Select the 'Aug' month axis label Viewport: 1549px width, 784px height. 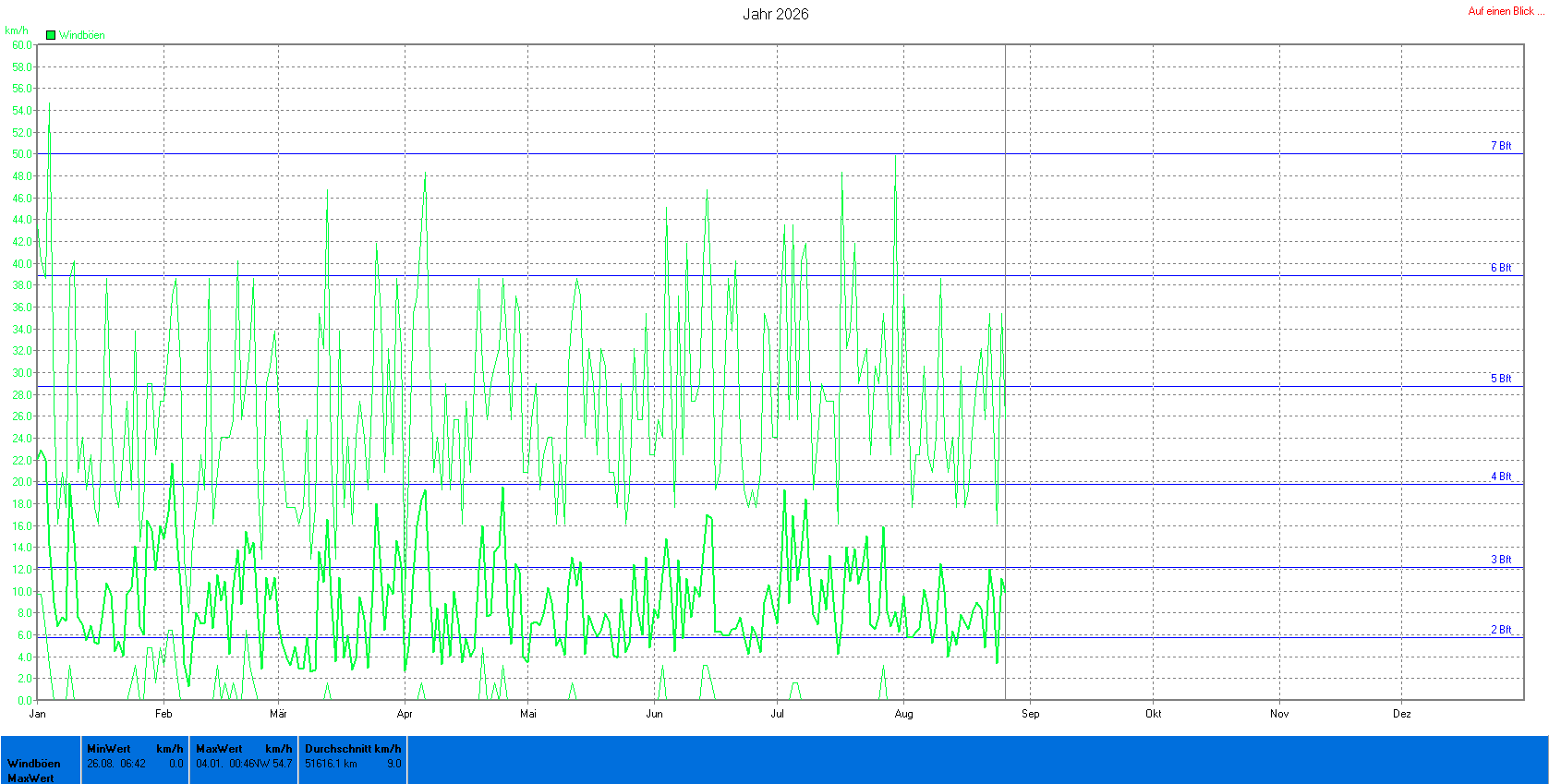pyautogui.click(x=904, y=714)
